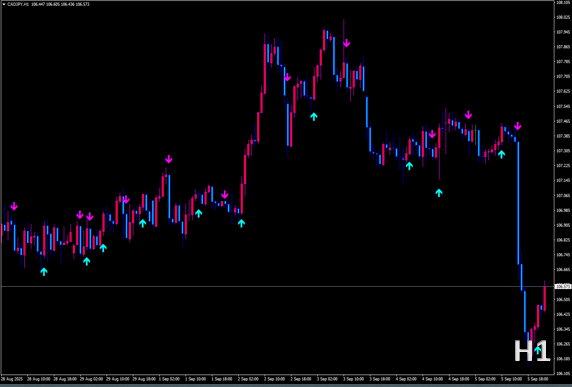
Task: Click the 107.705 price axis label
Action: [x=564, y=77]
